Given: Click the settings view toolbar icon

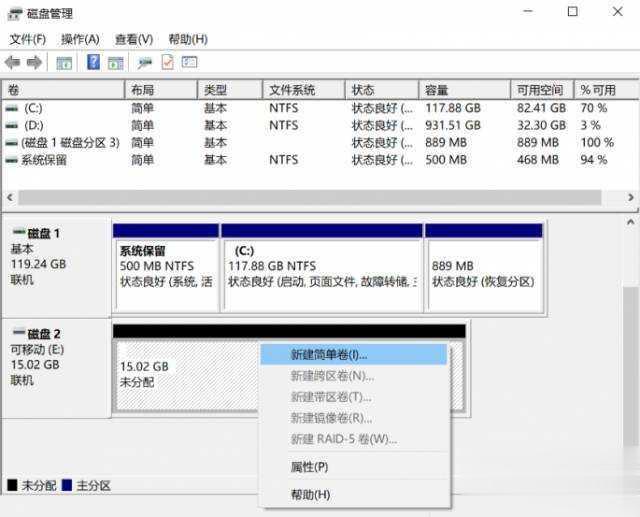Looking at the screenshot, I should click(189, 62).
